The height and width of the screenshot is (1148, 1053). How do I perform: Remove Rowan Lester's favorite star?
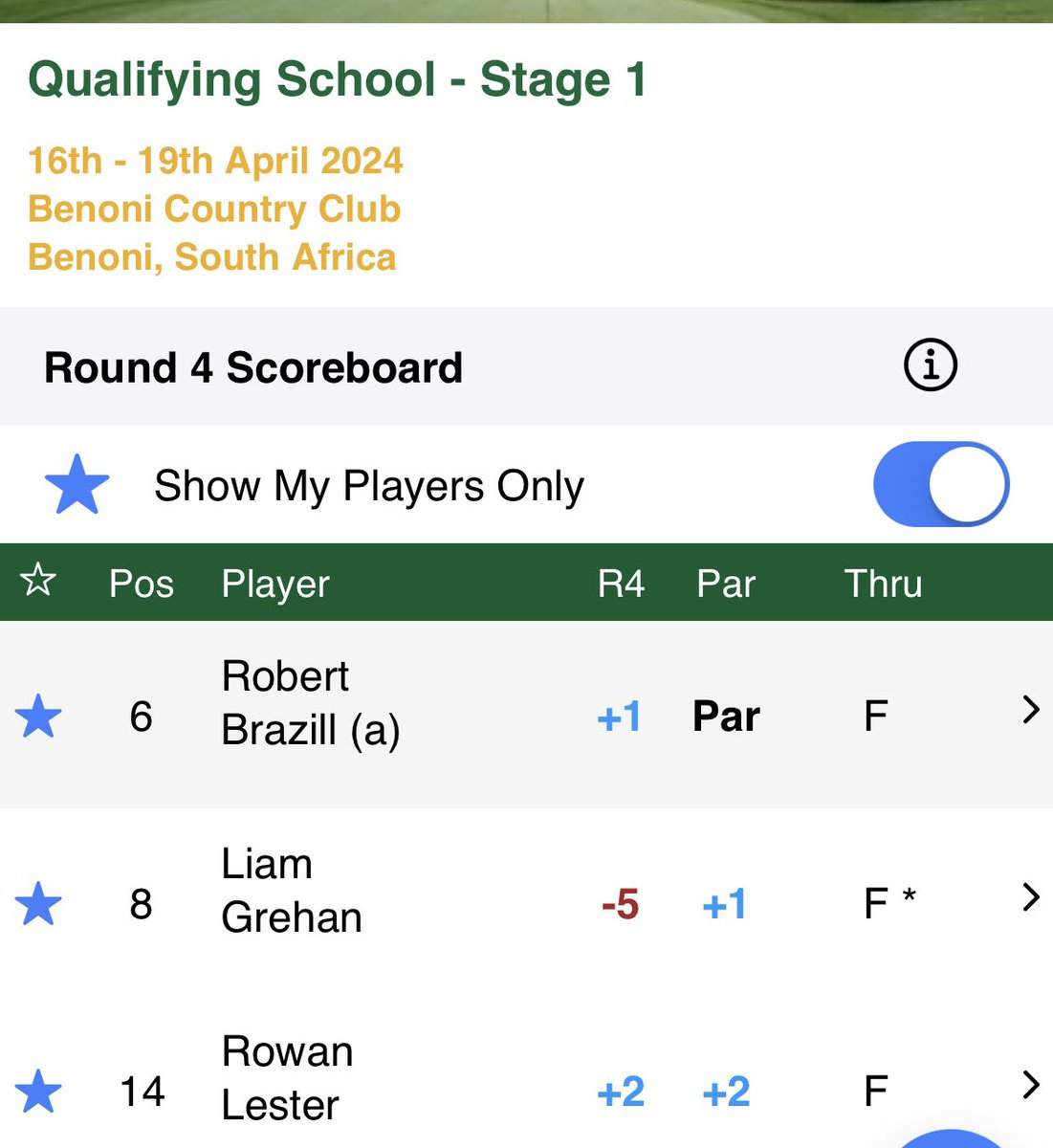39,1091
